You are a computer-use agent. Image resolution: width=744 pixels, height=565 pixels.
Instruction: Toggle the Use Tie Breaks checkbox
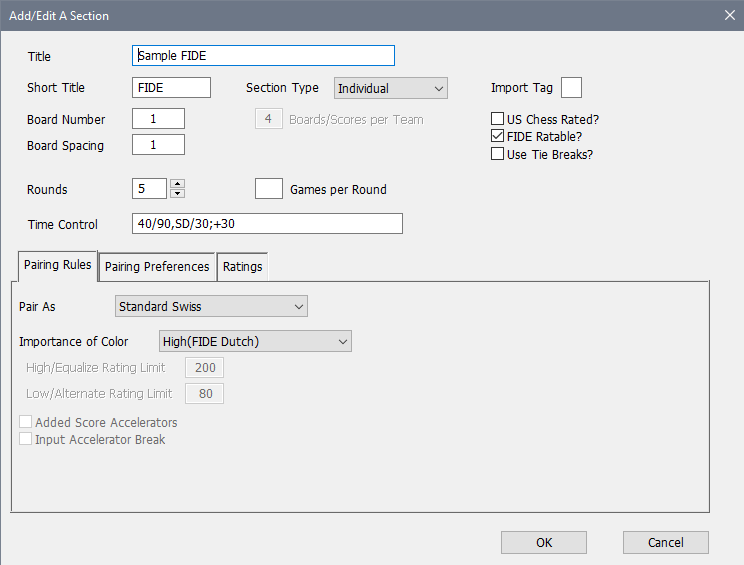[x=498, y=154]
